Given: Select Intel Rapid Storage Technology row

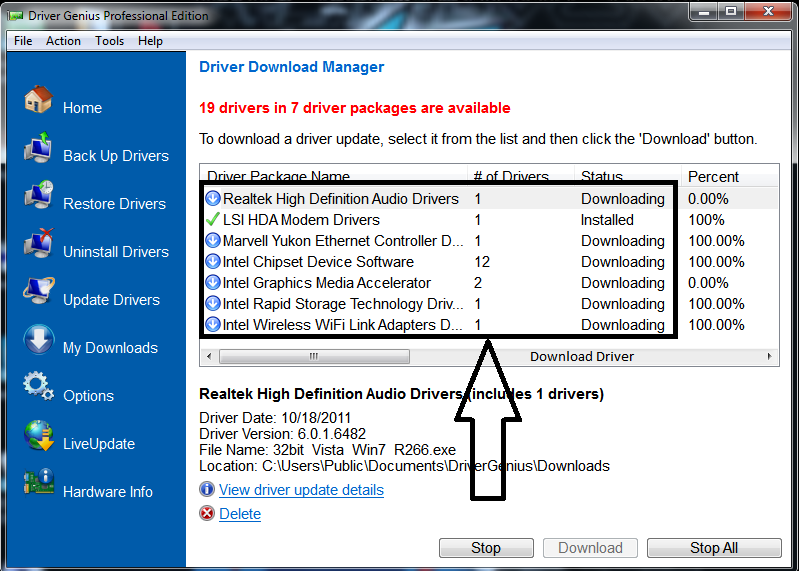Looking at the screenshot, I should coord(489,304).
